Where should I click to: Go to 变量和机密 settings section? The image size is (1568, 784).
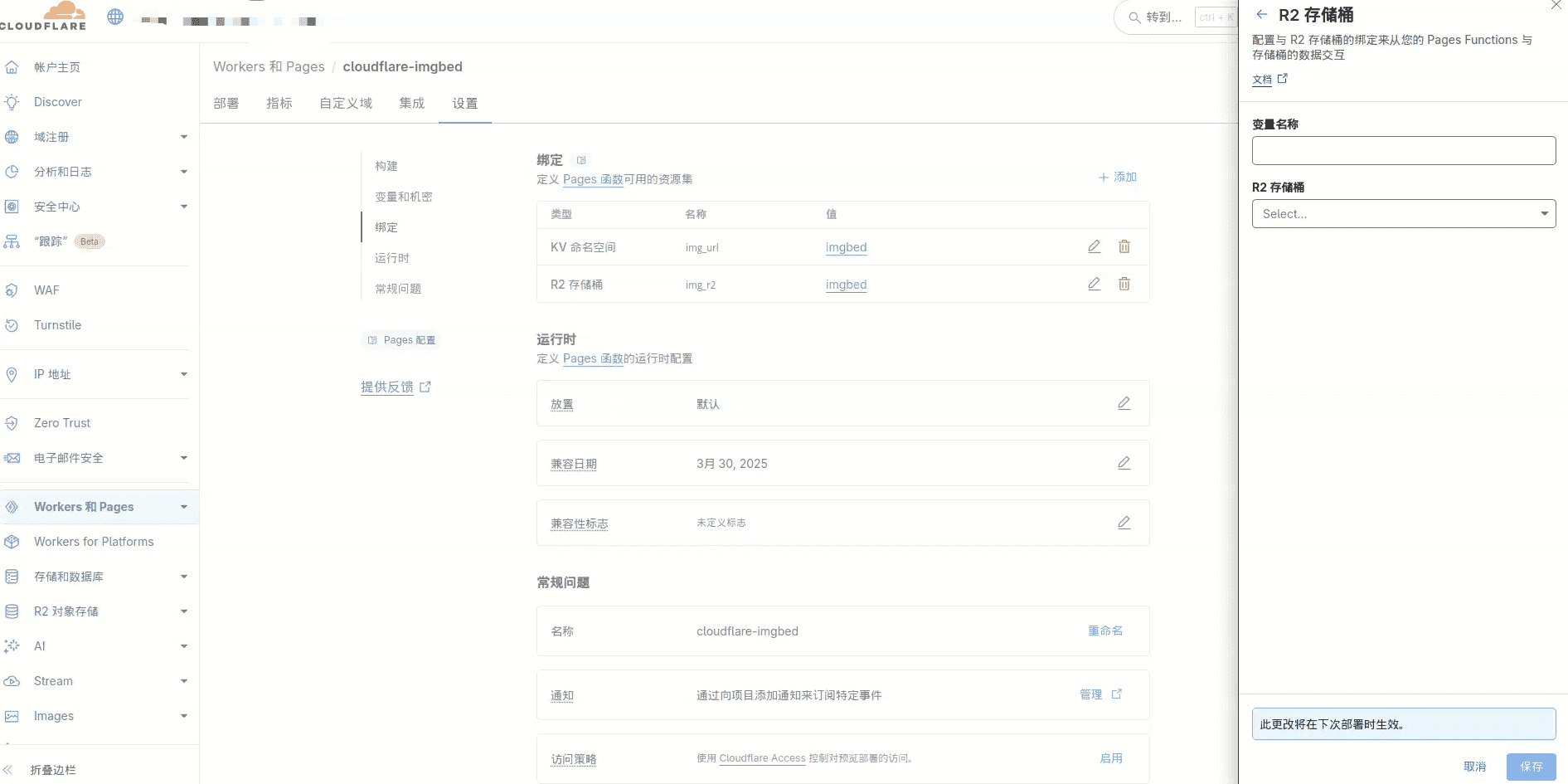(404, 197)
